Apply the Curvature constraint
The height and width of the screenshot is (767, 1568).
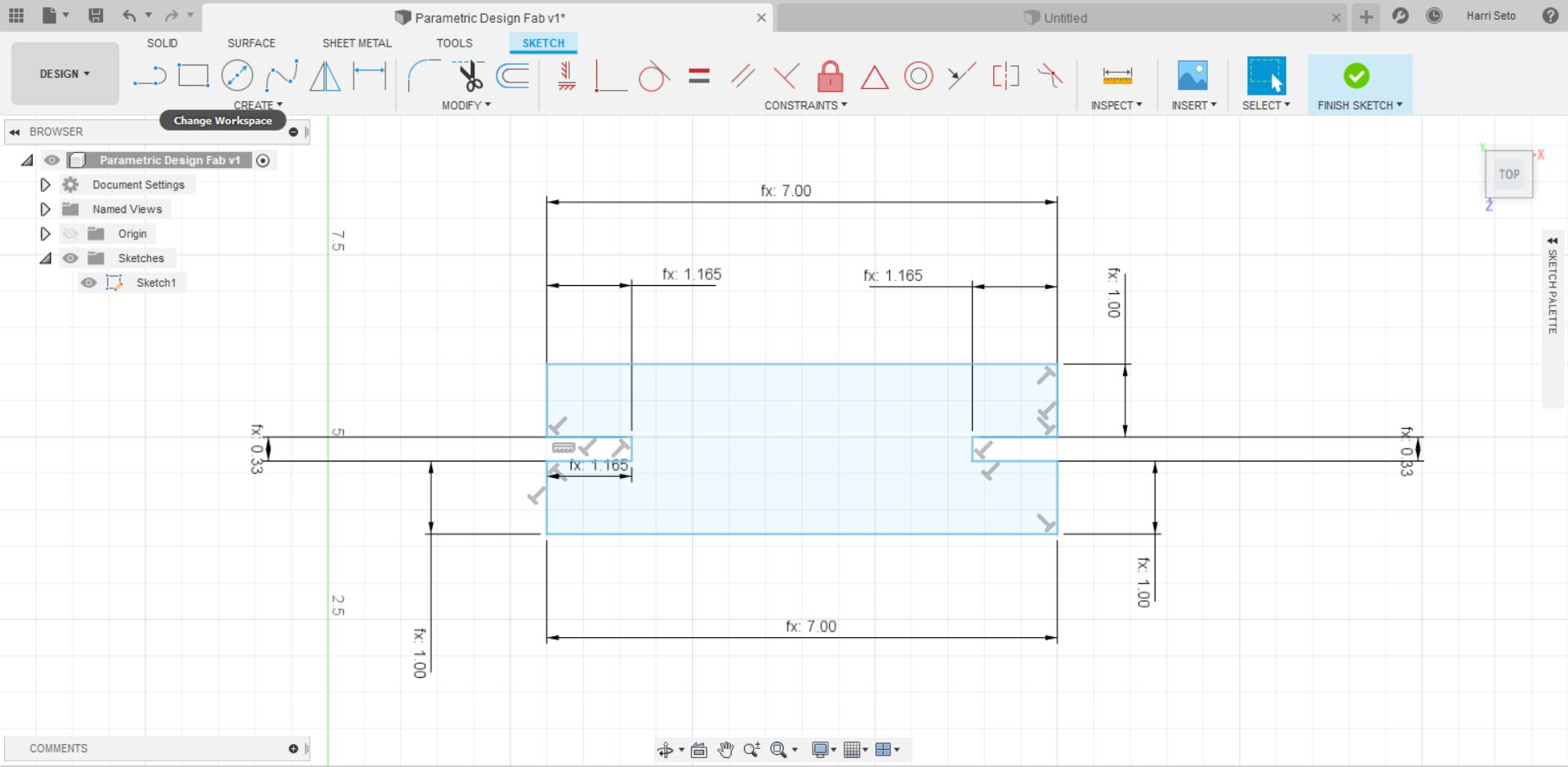pyautogui.click(x=1050, y=76)
